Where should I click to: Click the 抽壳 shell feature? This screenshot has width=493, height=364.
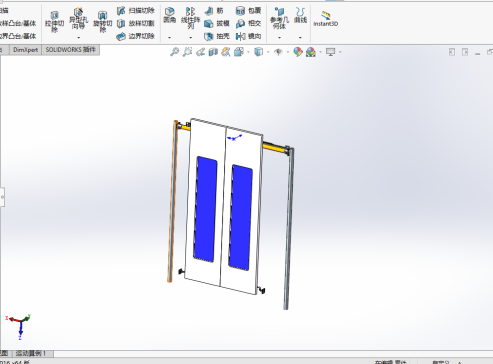tap(217, 36)
